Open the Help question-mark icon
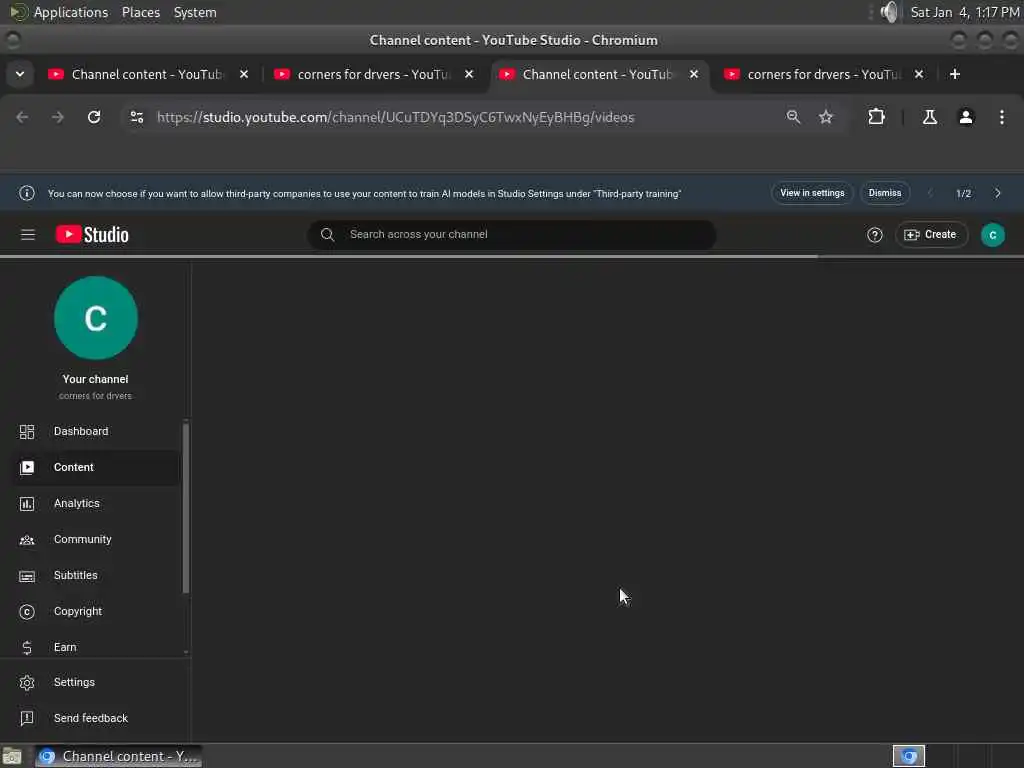 [x=874, y=235]
